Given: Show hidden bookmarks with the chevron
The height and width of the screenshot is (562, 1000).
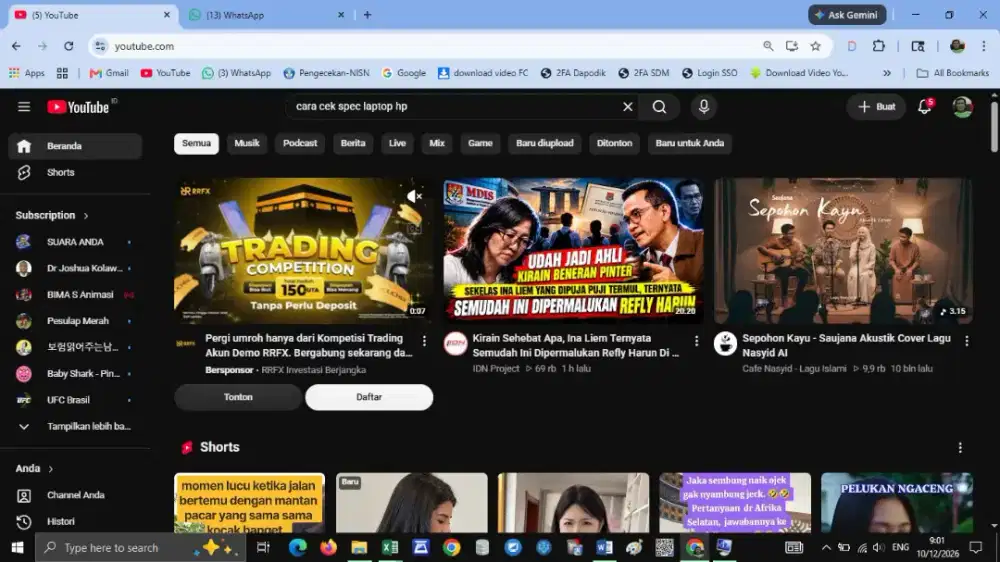Looking at the screenshot, I should point(886,73).
